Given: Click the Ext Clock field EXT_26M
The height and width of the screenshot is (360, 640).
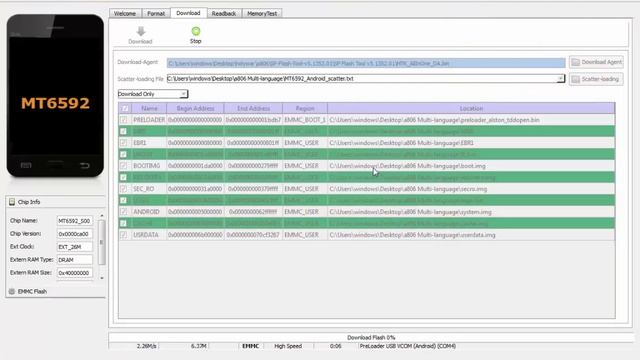Looking at the screenshot, I should click(74, 247).
